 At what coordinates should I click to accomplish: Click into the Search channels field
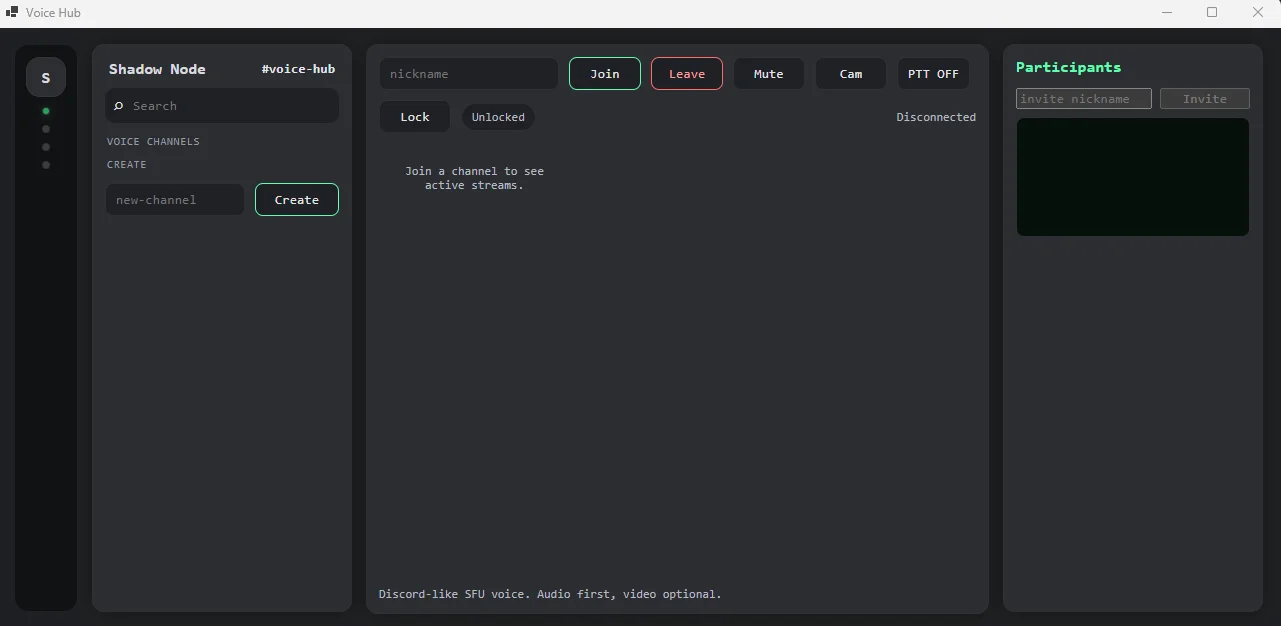click(222, 106)
